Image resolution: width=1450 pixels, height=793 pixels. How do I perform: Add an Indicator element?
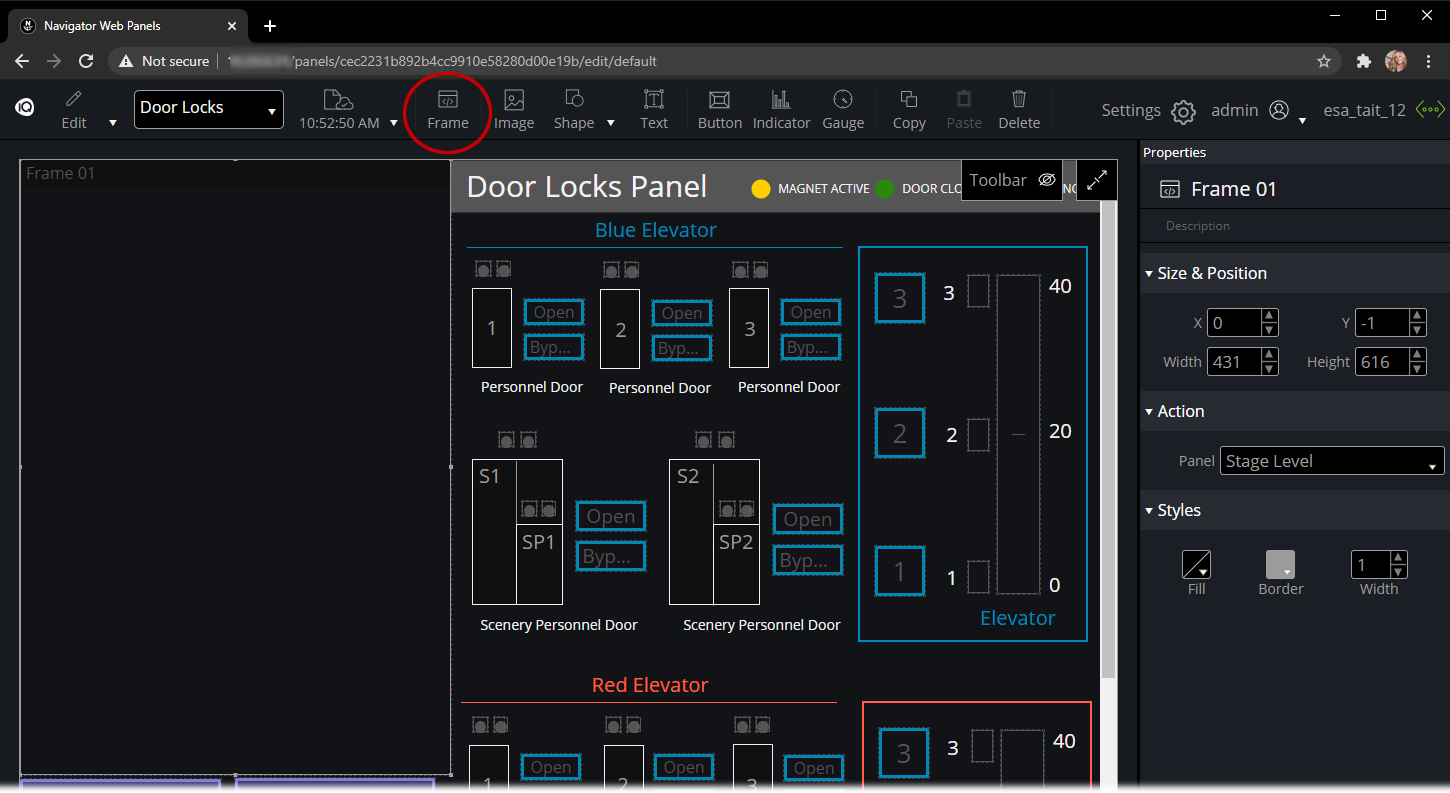coord(781,109)
